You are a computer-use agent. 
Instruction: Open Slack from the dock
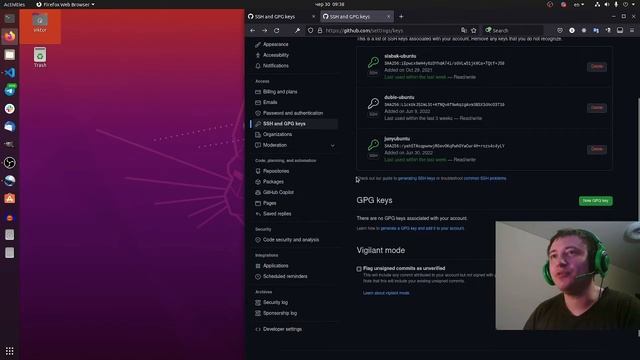click(x=9, y=109)
